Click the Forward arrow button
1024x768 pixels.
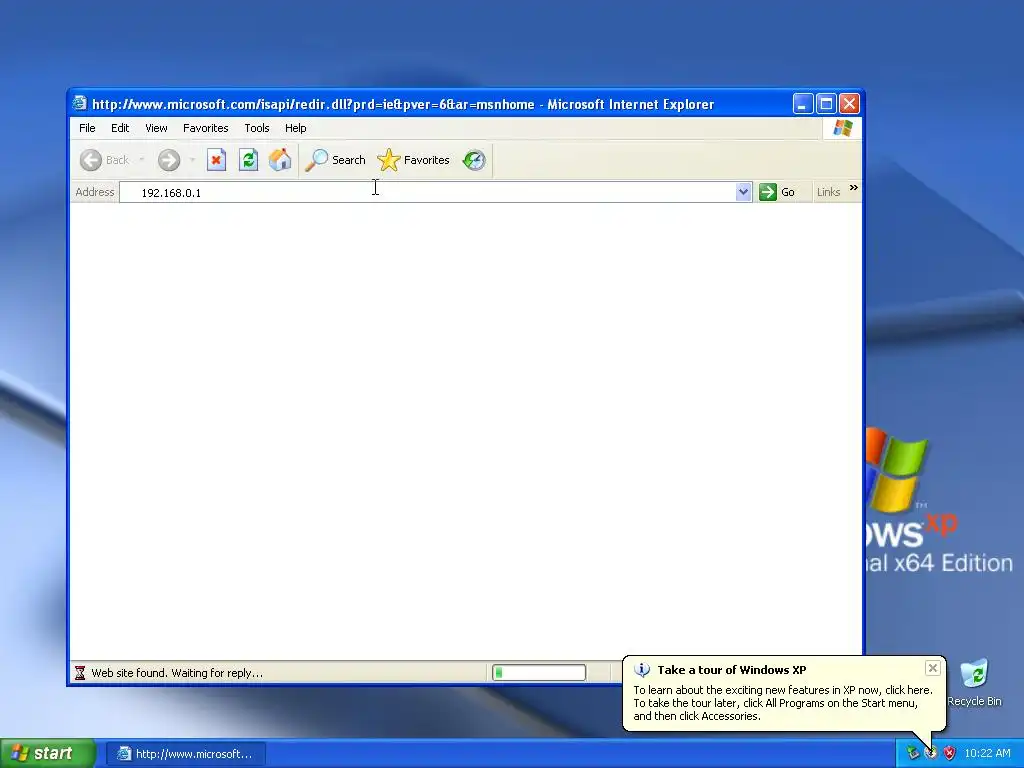click(x=169, y=160)
